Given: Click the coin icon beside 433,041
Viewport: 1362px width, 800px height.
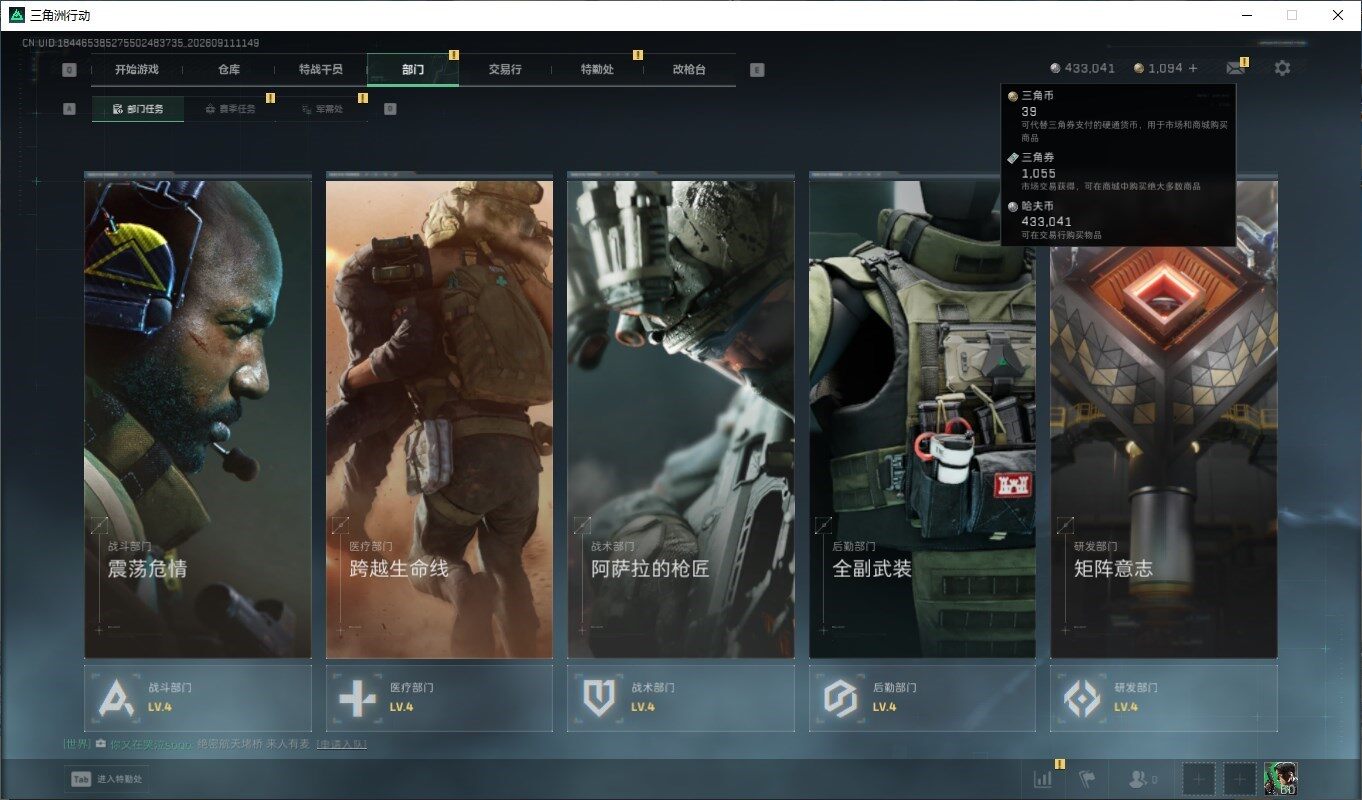Looking at the screenshot, I should (1055, 68).
